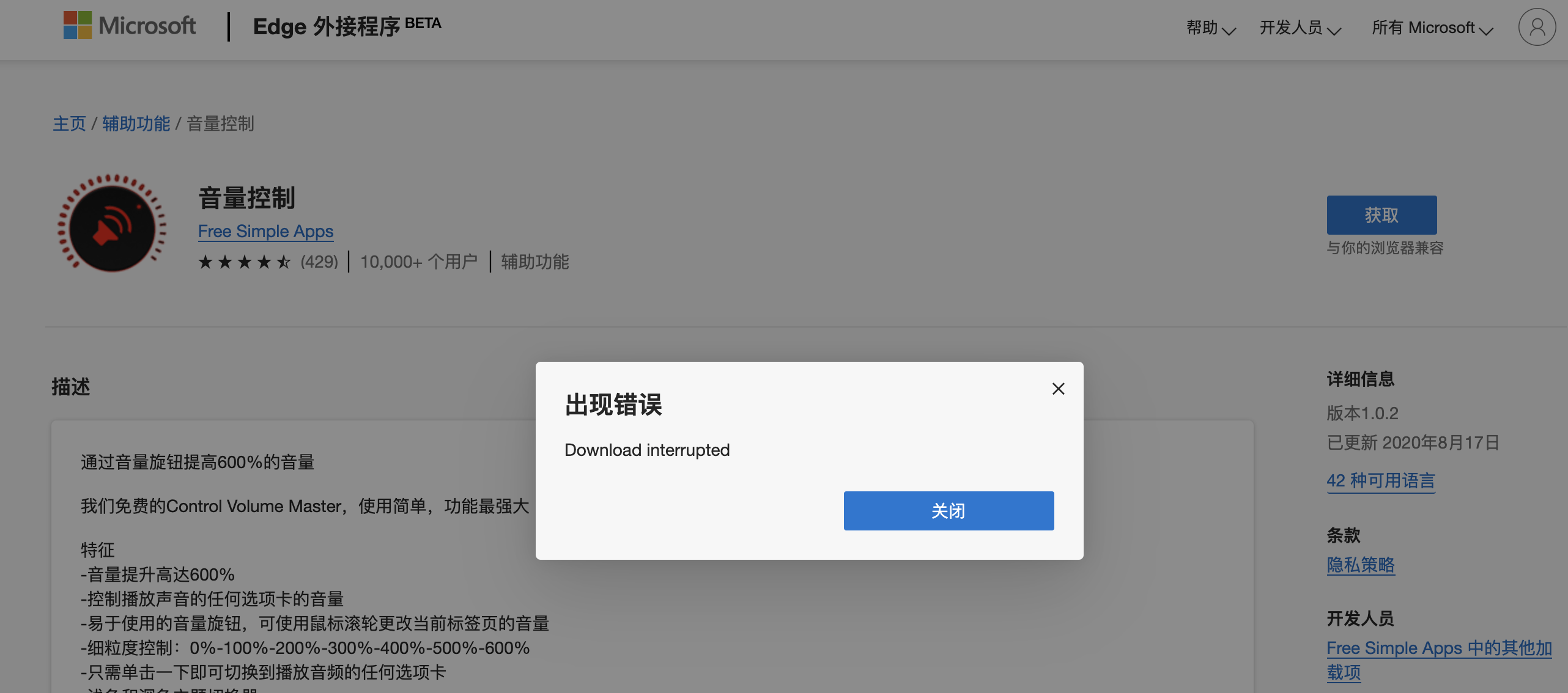The width and height of the screenshot is (1568, 693).
Task: Dismiss the error dialog with the X icon
Action: coord(1059,389)
